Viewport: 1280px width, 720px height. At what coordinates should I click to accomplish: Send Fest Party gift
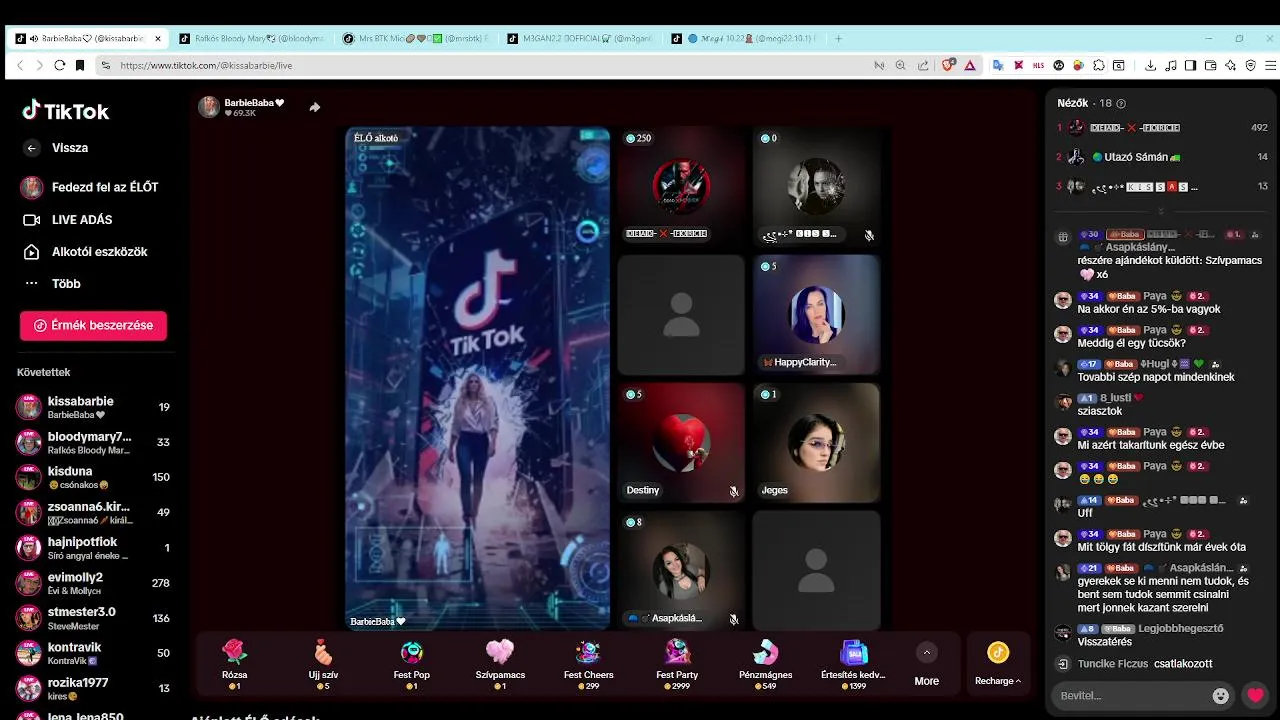(x=677, y=663)
